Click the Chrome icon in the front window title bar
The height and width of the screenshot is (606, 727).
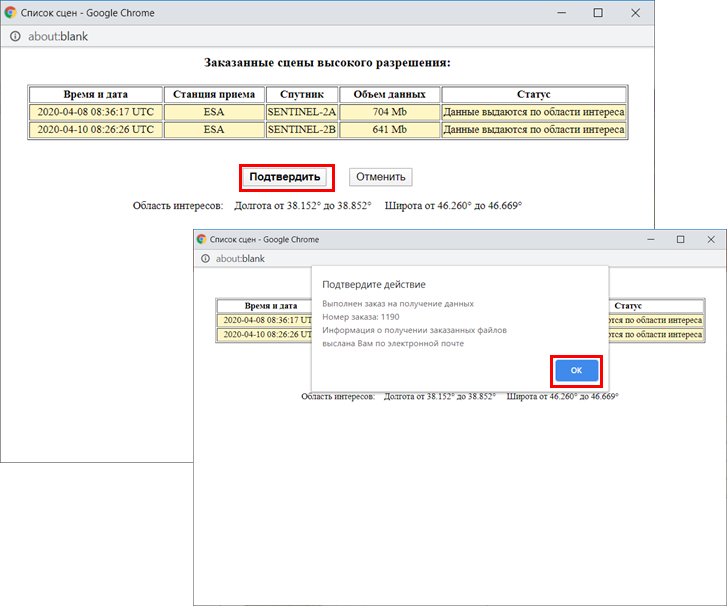click(202, 240)
